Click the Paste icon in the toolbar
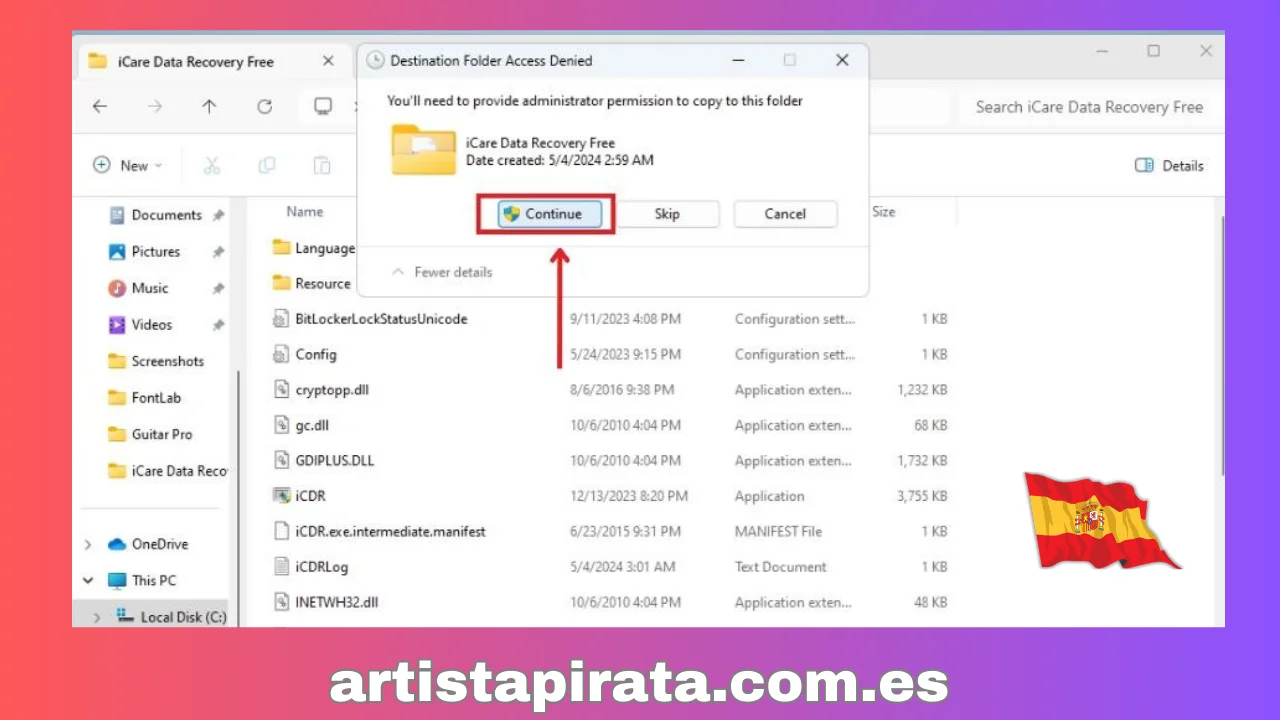Viewport: 1280px width, 720px height. [x=322, y=166]
